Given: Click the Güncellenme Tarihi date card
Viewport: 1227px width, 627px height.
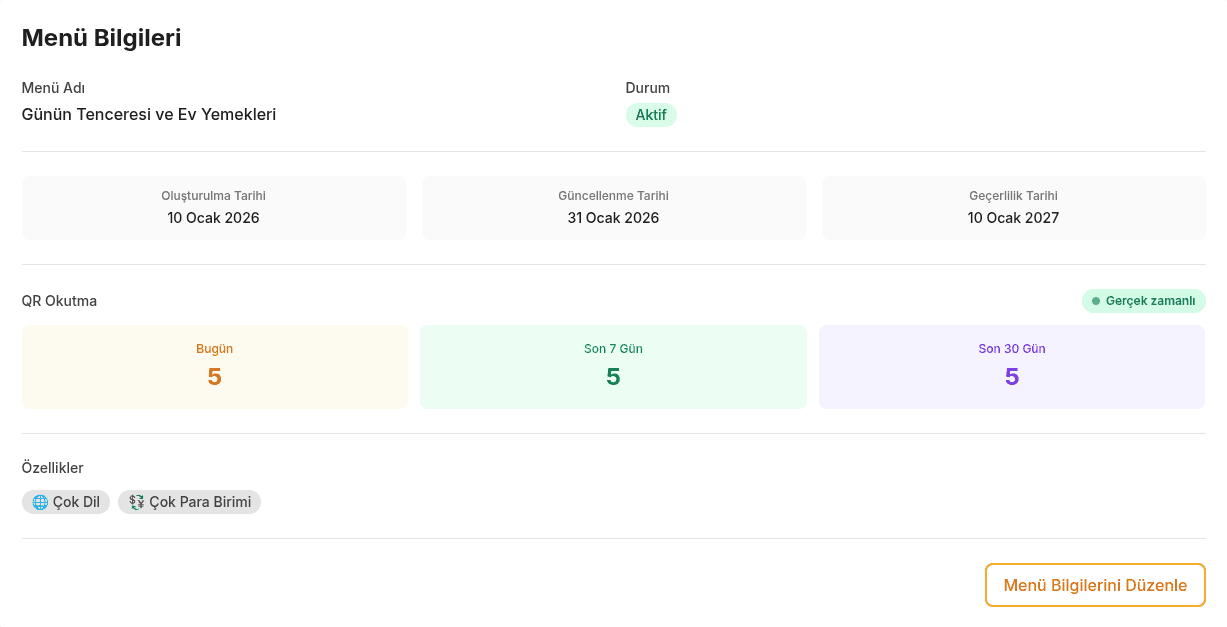Looking at the screenshot, I should click(x=613, y=208).
